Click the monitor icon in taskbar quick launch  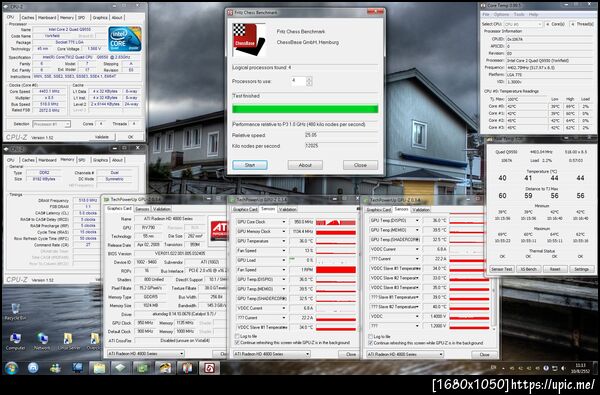(78, 368)
